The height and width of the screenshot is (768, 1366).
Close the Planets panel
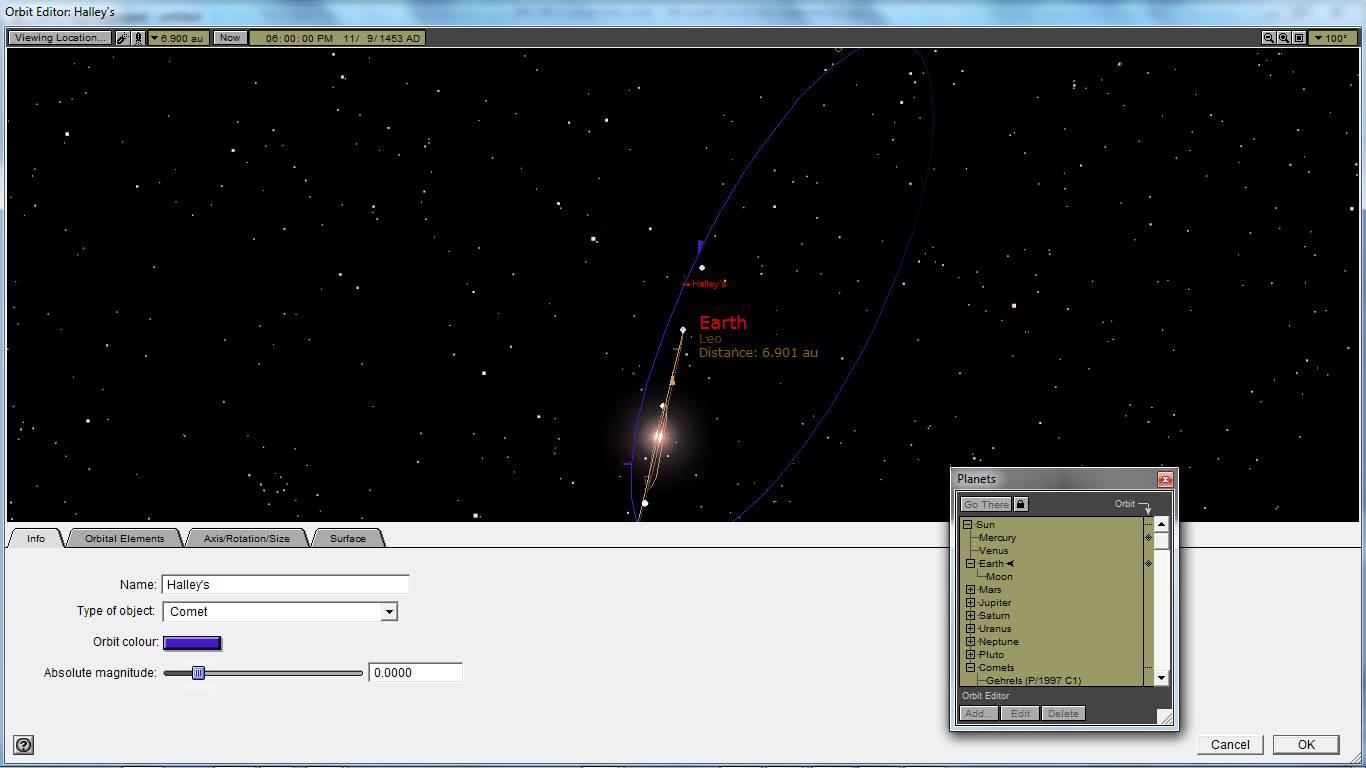click(x=1165, y=479)
